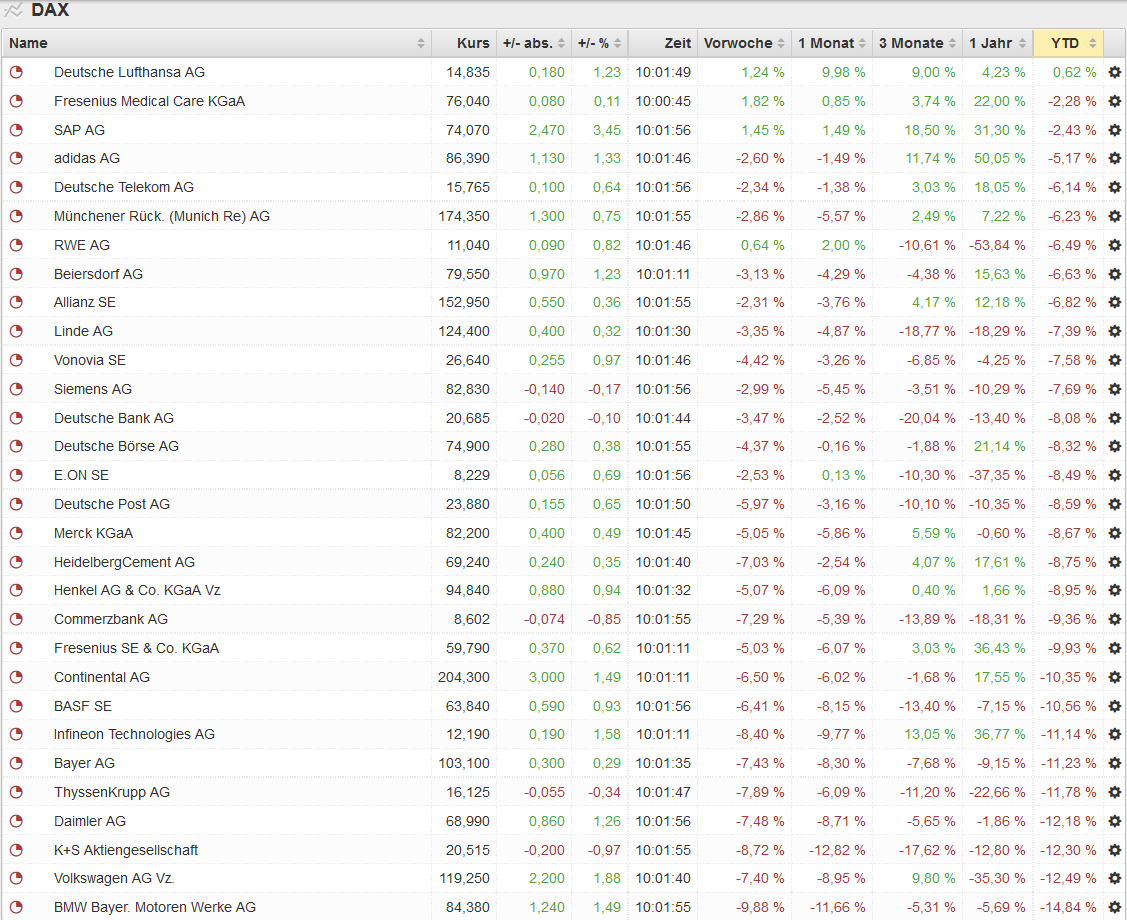Click the 3 Monate value -20,04 % for Deutsche Bank

(927, 418)
